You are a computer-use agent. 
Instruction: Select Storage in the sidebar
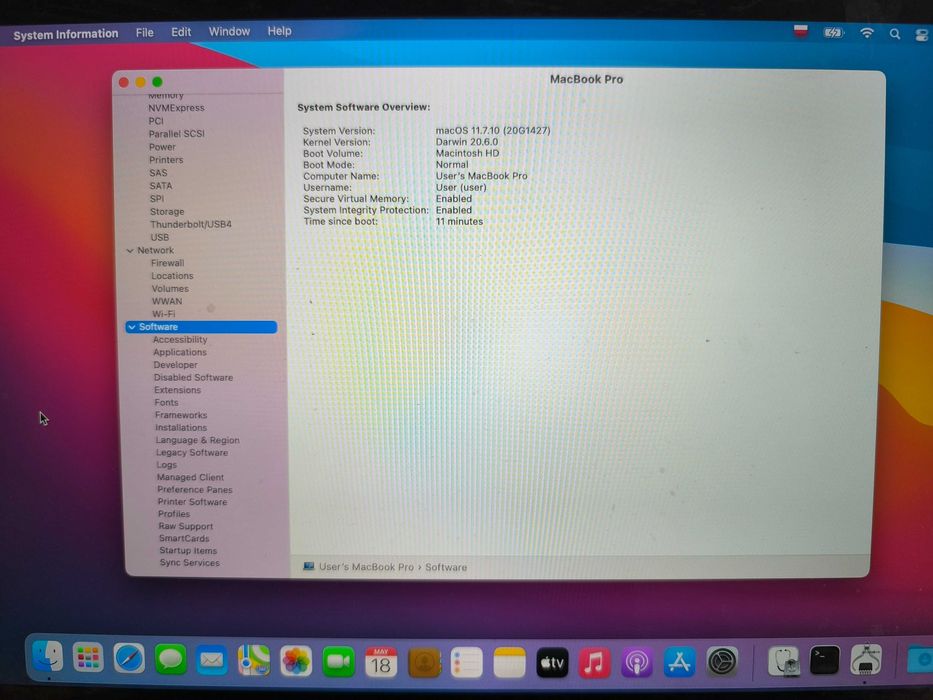167,211
